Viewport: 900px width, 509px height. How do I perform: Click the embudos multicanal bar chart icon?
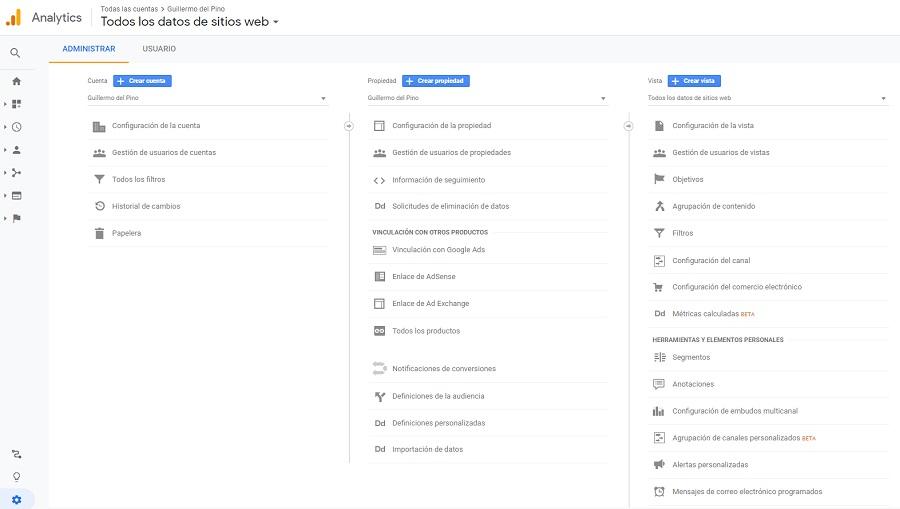pos(658,411)
